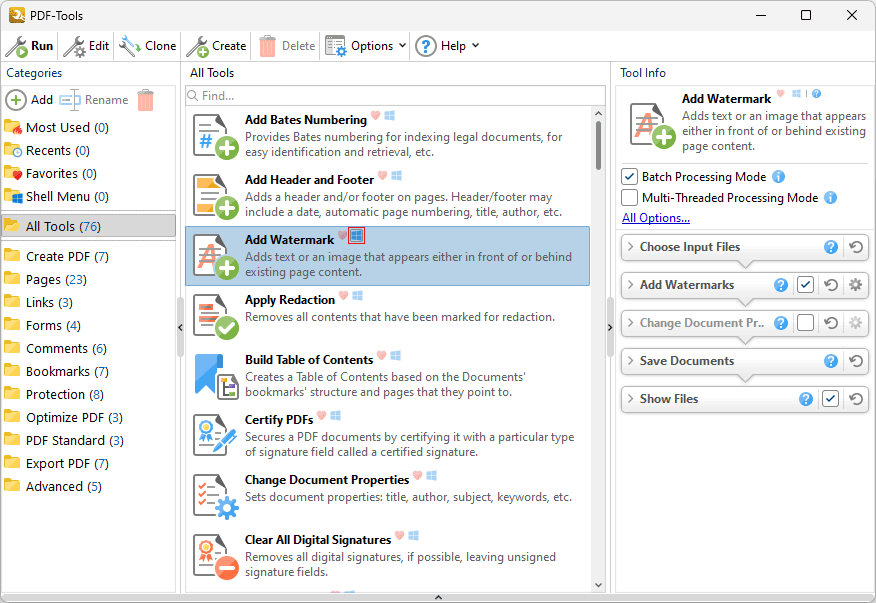Toggle Batch Processing Mode checkbox
This screenshot has height=603, width=876.
coord(630,177)
